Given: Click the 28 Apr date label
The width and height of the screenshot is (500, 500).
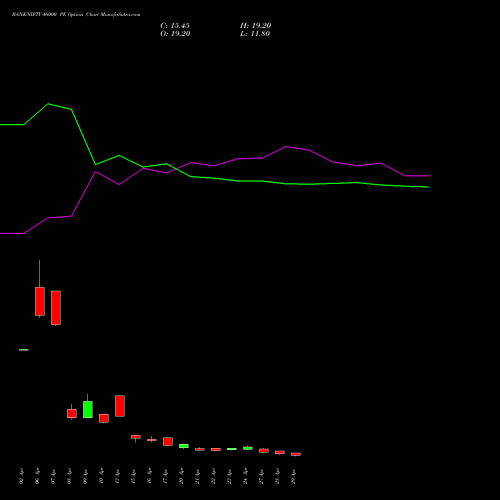Looking at the screenshot, I should pos(277,477).
